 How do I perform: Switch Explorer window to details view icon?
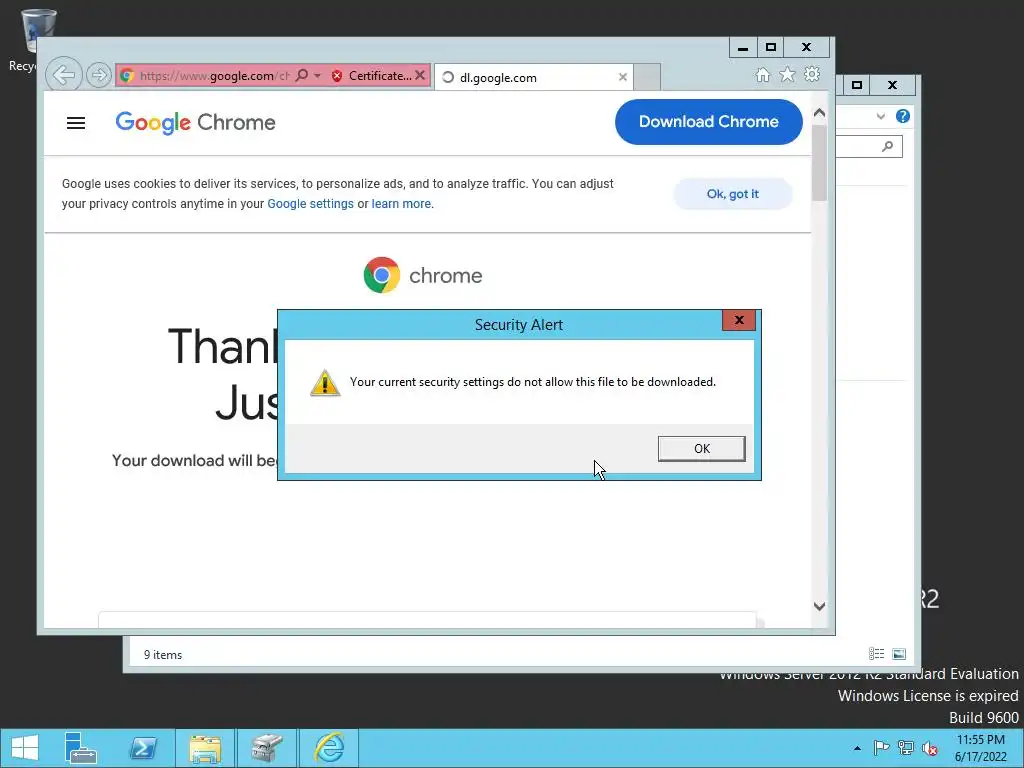click(876, 654)
